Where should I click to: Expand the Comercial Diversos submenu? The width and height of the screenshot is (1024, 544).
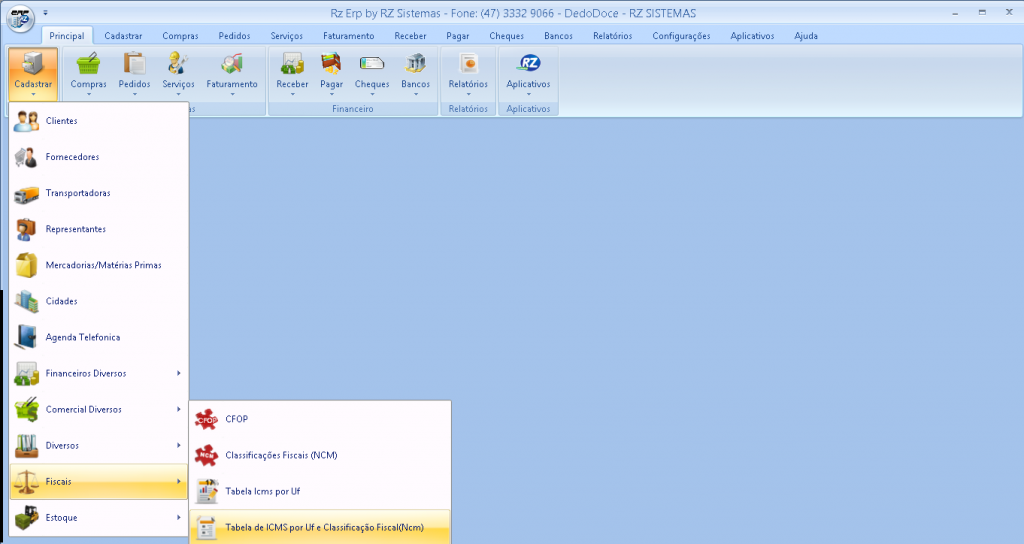(x=98, y=409)
